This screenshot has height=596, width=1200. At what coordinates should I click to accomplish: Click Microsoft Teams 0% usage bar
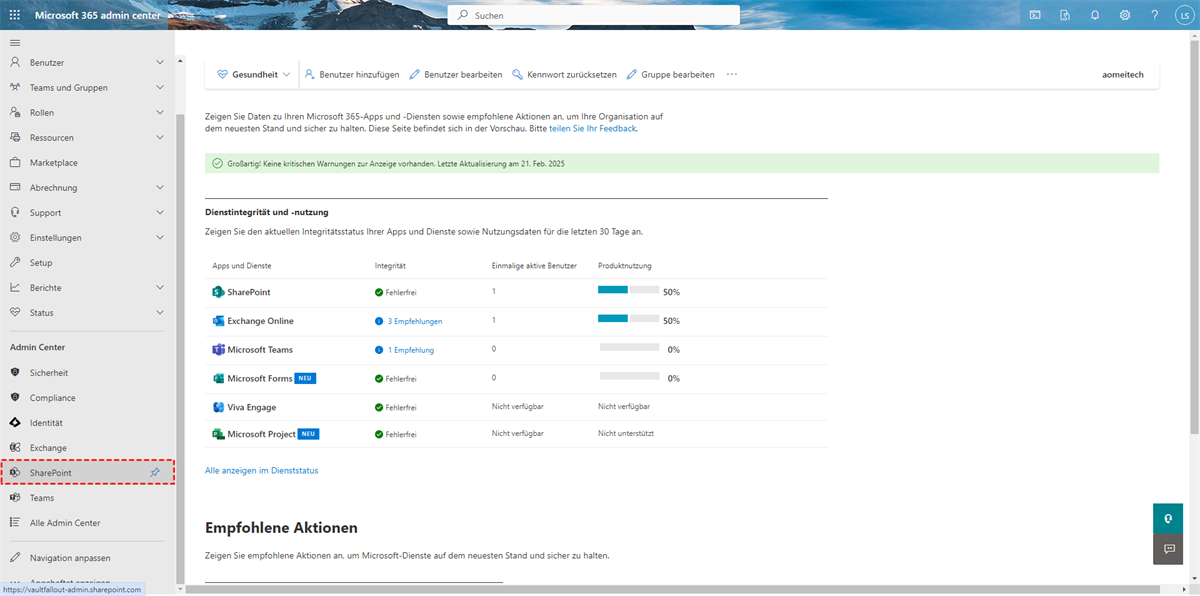click(x=629, y=347)
